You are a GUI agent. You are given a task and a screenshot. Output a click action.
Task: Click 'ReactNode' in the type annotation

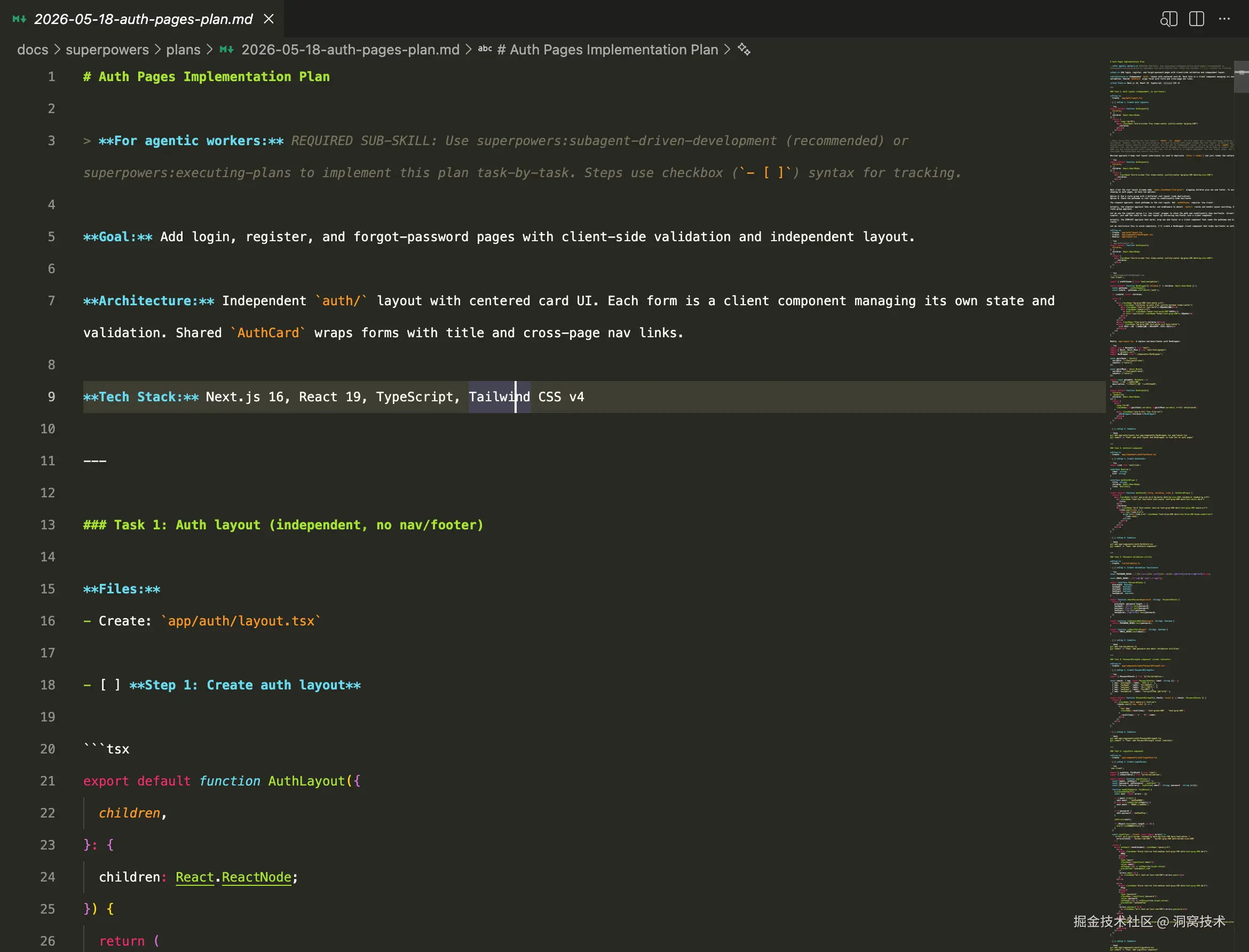point(256,877)
